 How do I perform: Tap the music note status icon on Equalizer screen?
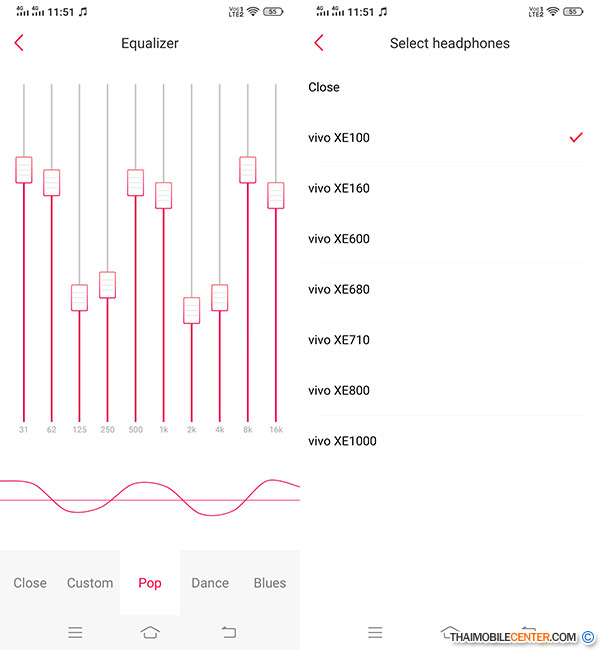click(x=83, y=12)
